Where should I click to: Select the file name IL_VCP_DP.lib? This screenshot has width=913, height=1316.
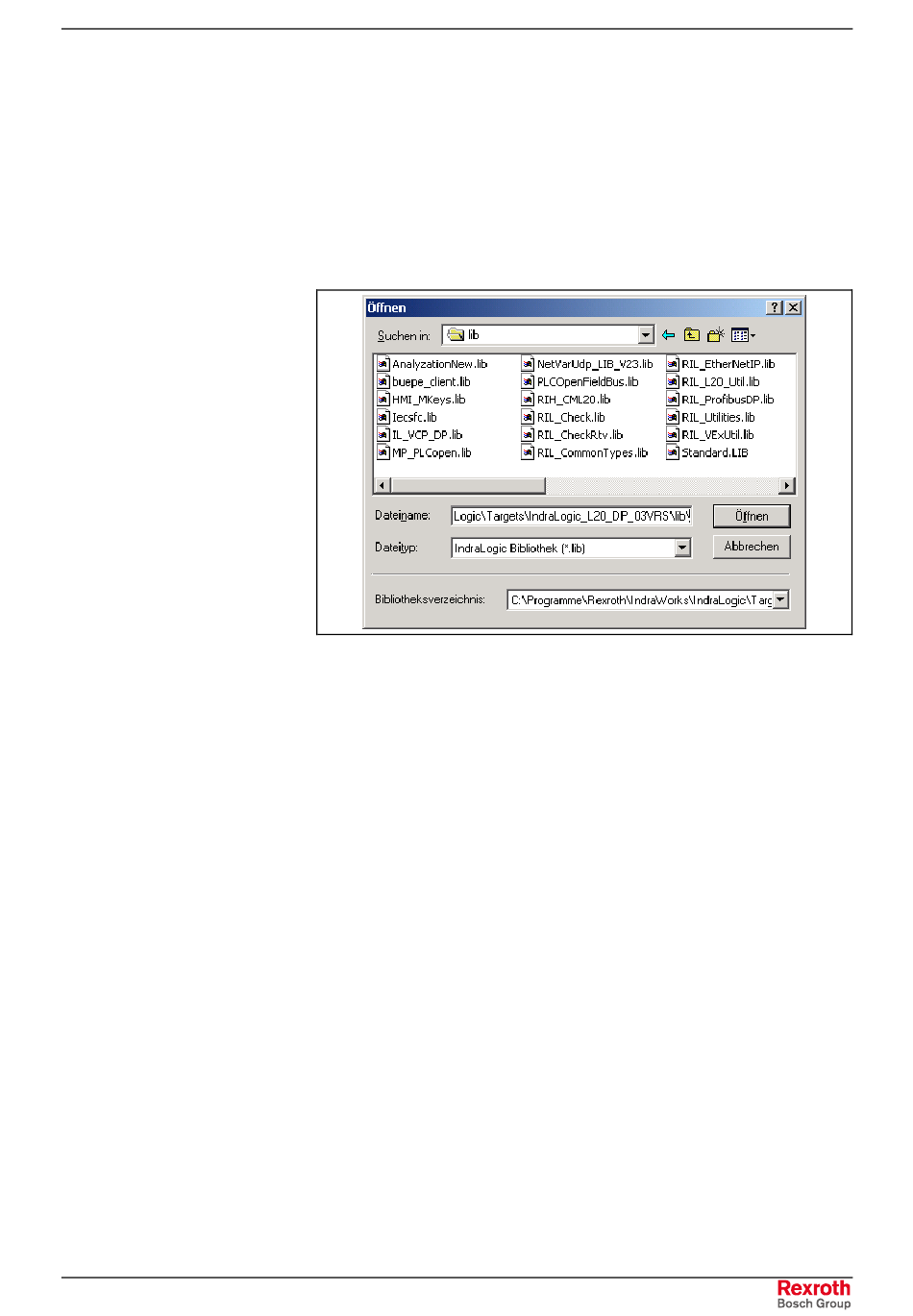[427, 435]
